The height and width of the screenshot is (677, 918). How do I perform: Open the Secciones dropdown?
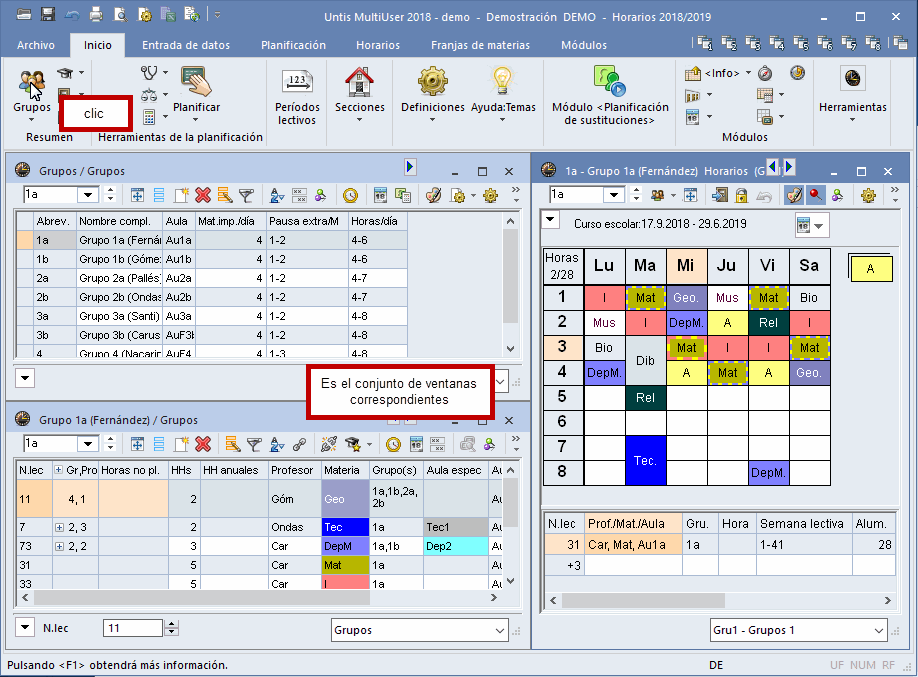tap(359, 120)
